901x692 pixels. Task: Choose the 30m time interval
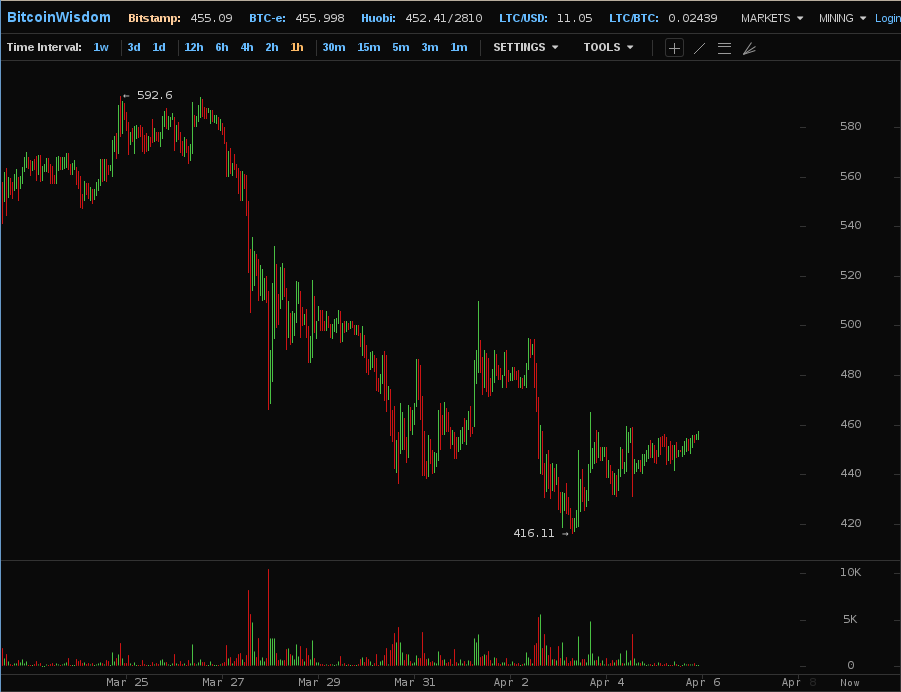coord(334,47)
